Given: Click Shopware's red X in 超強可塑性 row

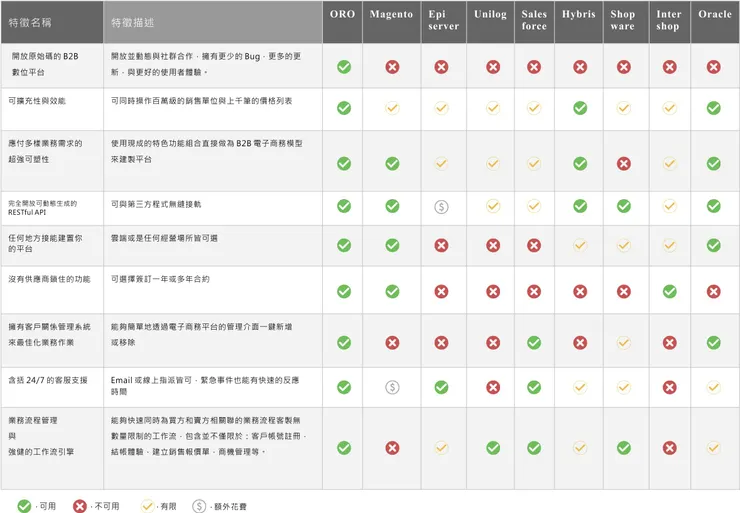Looking at the screenshot, I should [x=623, y=164].
